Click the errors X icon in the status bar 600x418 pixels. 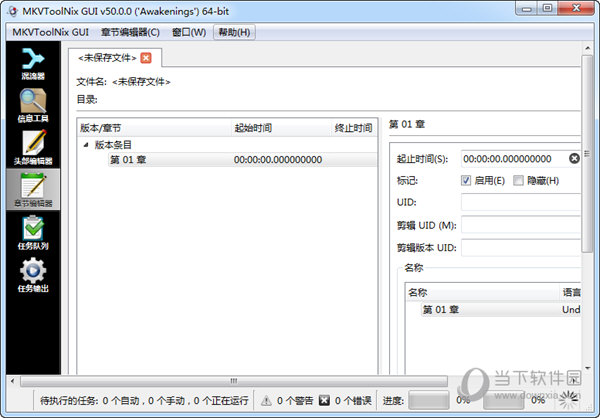(324, 400)
